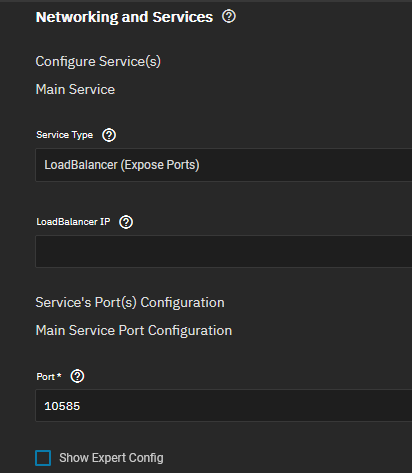The height and width of the screenshot is (473, 412).
Task: Place cursor after the 10585 port value
Action: (81, 406)
